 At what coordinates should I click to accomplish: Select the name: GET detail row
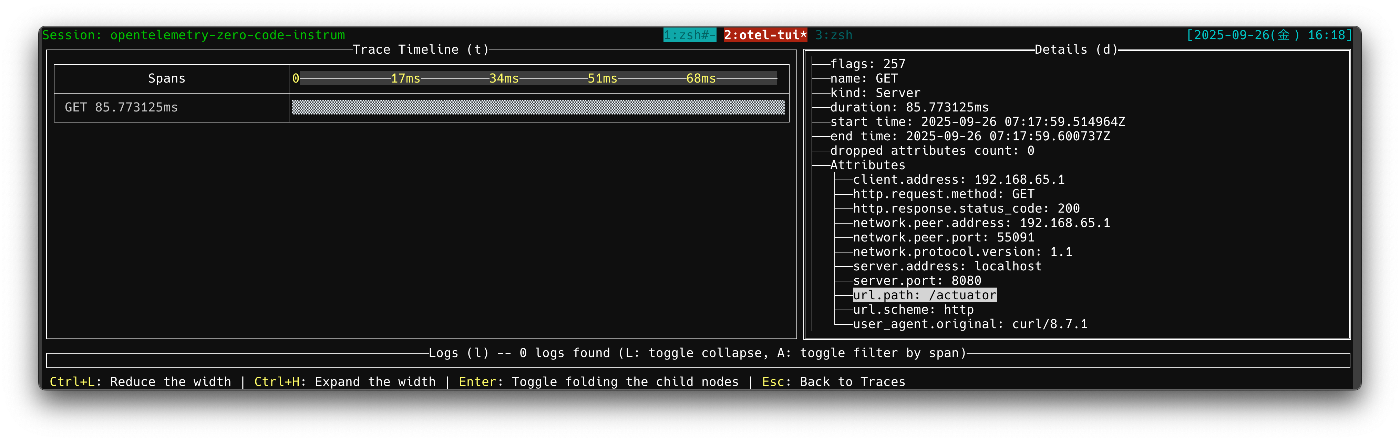click(x=864, y=78)
